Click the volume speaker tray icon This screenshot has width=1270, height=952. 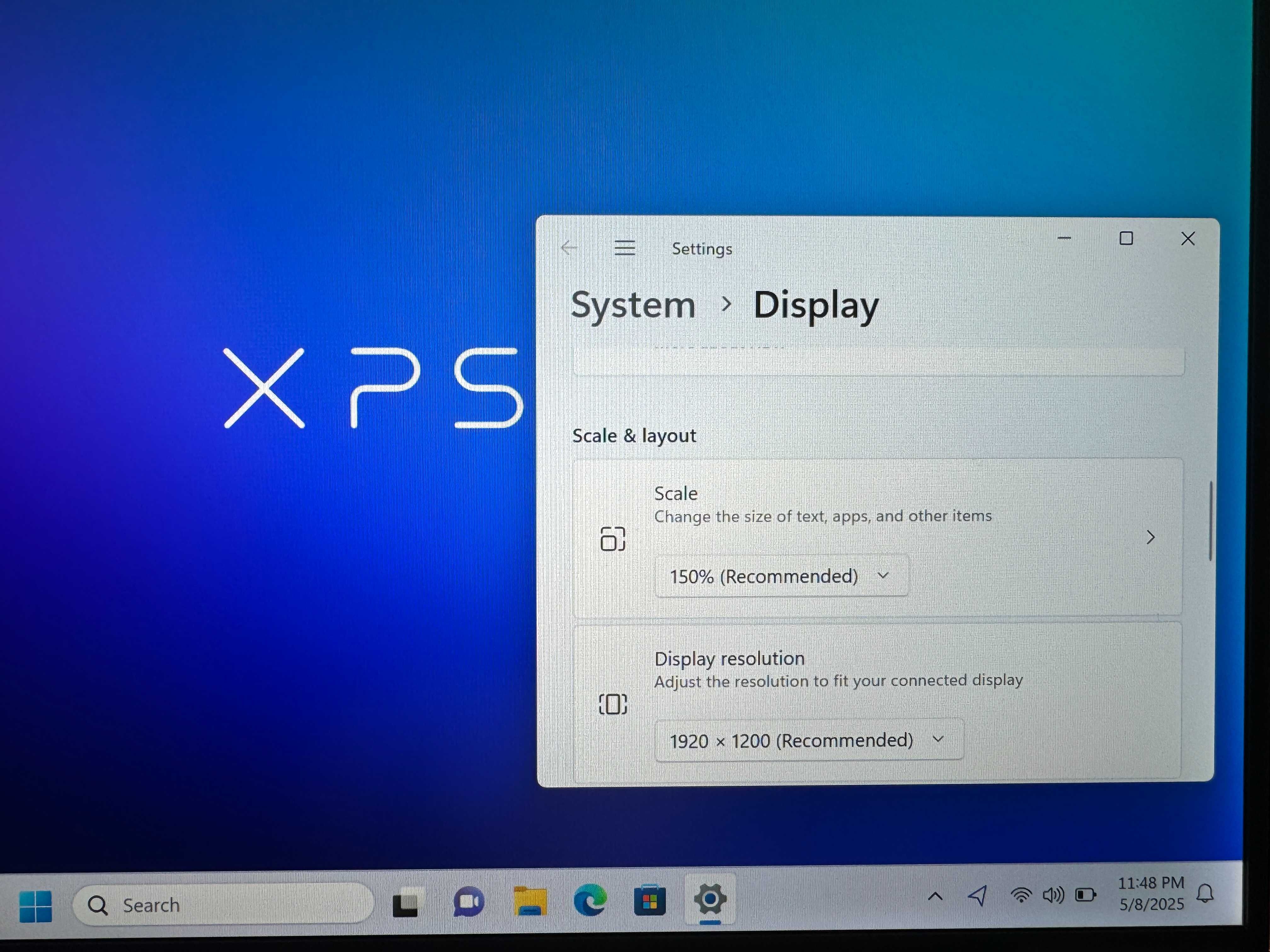tap(1053, 895)
